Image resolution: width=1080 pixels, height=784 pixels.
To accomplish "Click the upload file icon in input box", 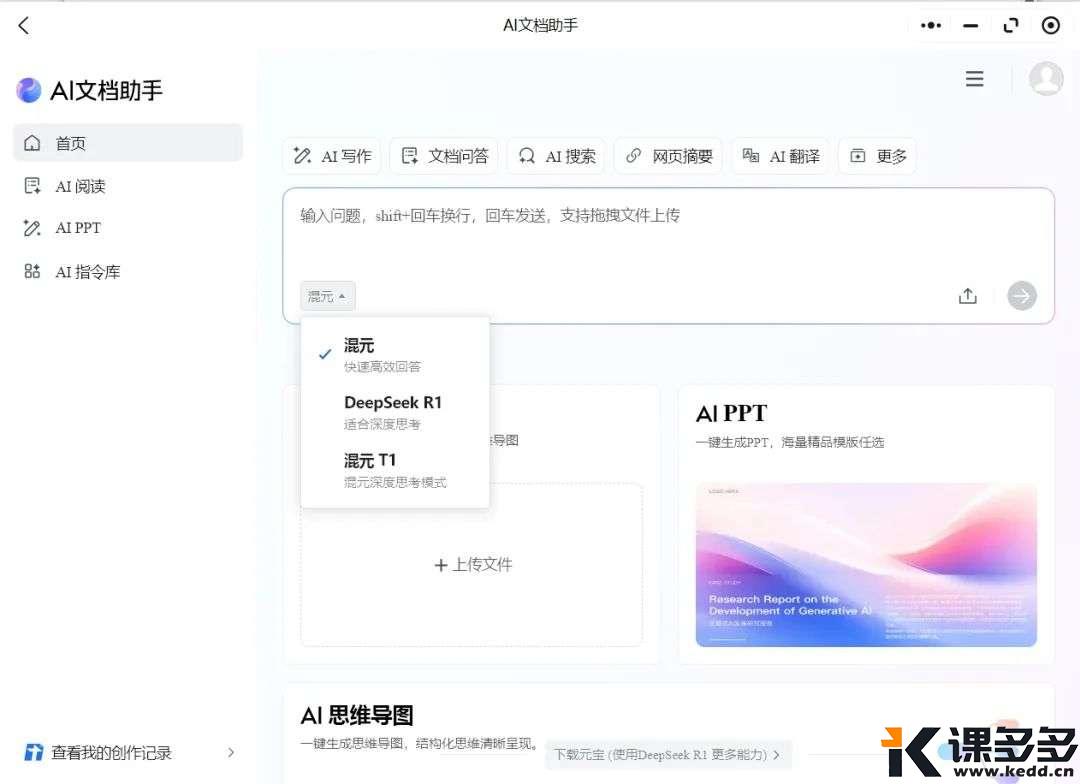I will click(x=968, y=296).
